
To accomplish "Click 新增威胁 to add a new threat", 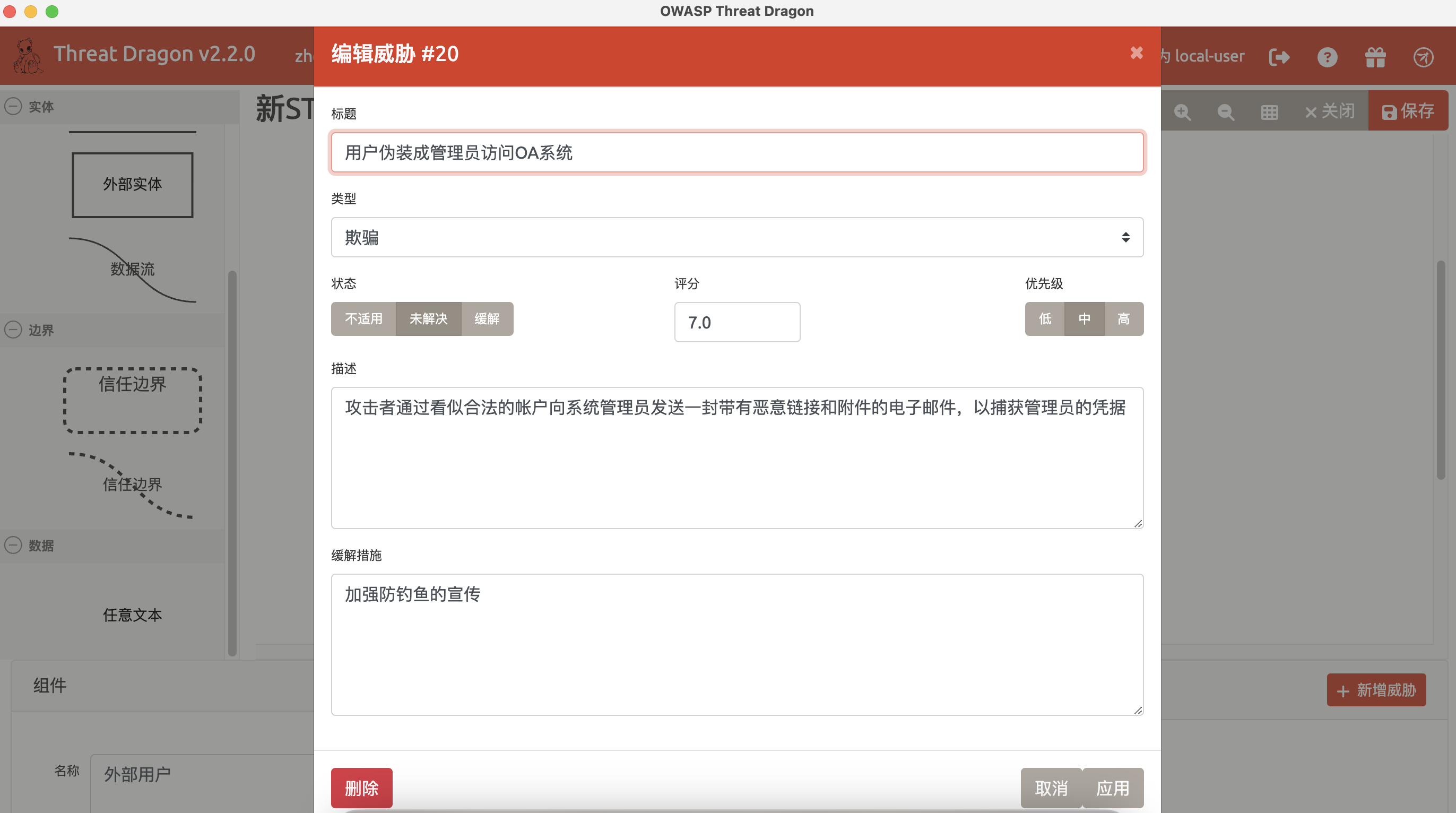I will point(1376,690).
